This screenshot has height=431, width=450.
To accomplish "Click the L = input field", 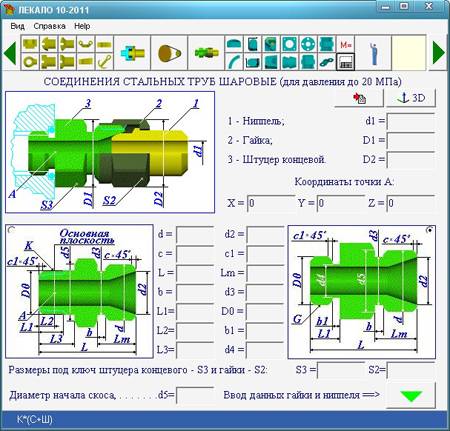I will tap(195, 273).
